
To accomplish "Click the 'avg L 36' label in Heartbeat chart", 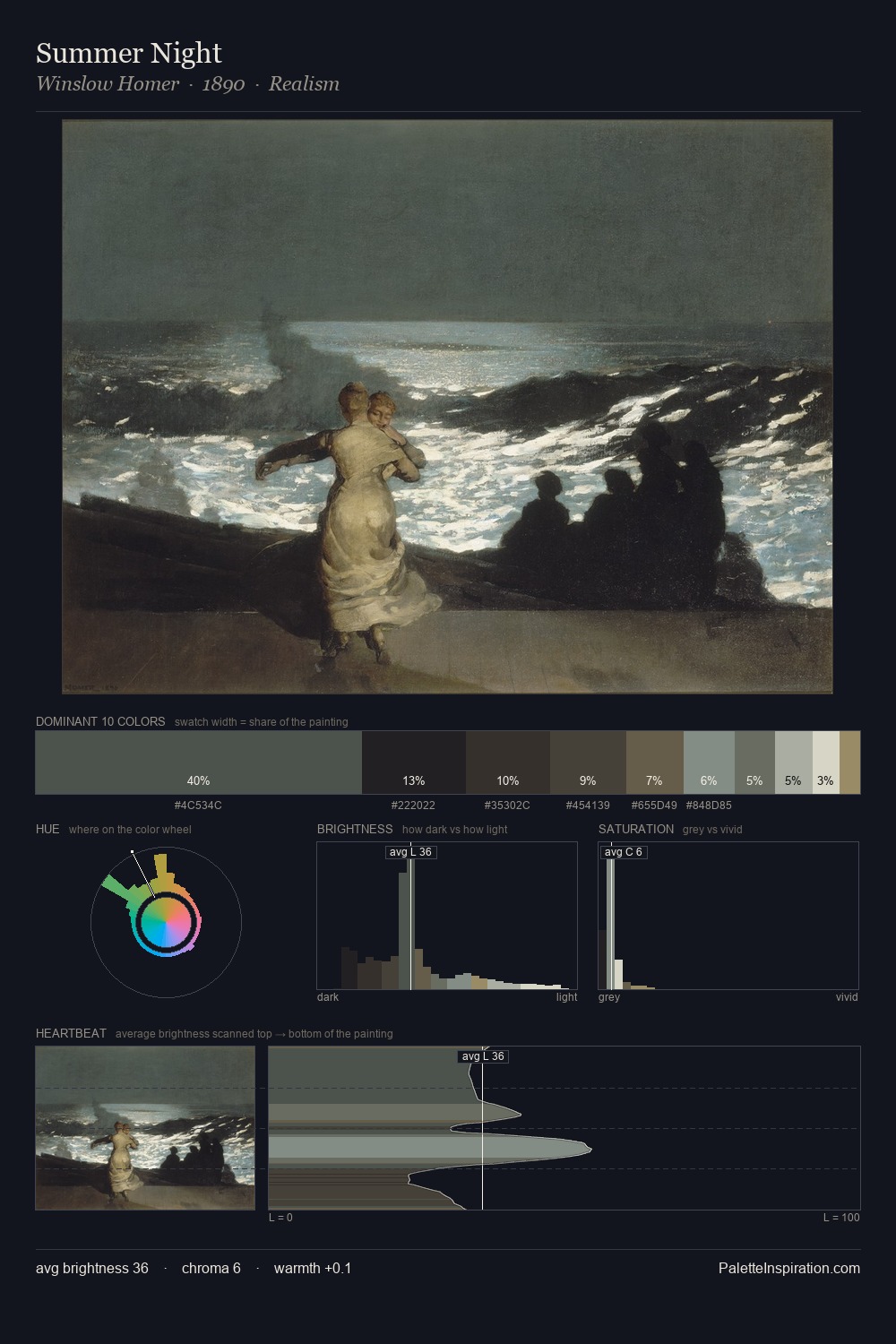I will [483, 1056].
